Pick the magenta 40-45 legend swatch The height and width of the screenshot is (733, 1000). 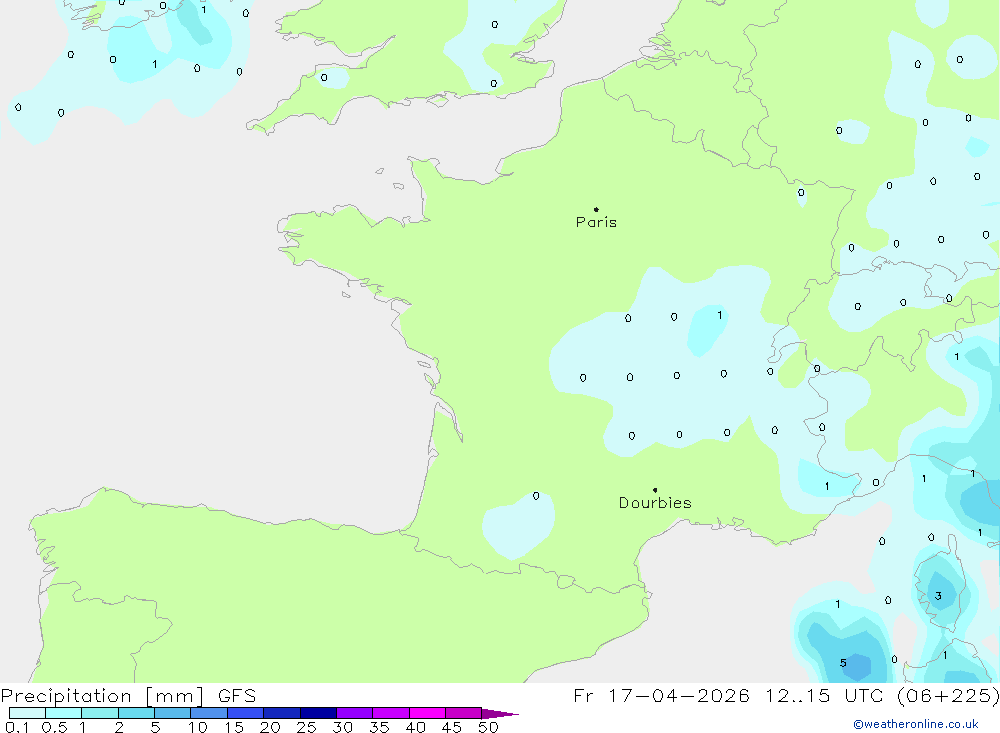[x=427, y=713]
